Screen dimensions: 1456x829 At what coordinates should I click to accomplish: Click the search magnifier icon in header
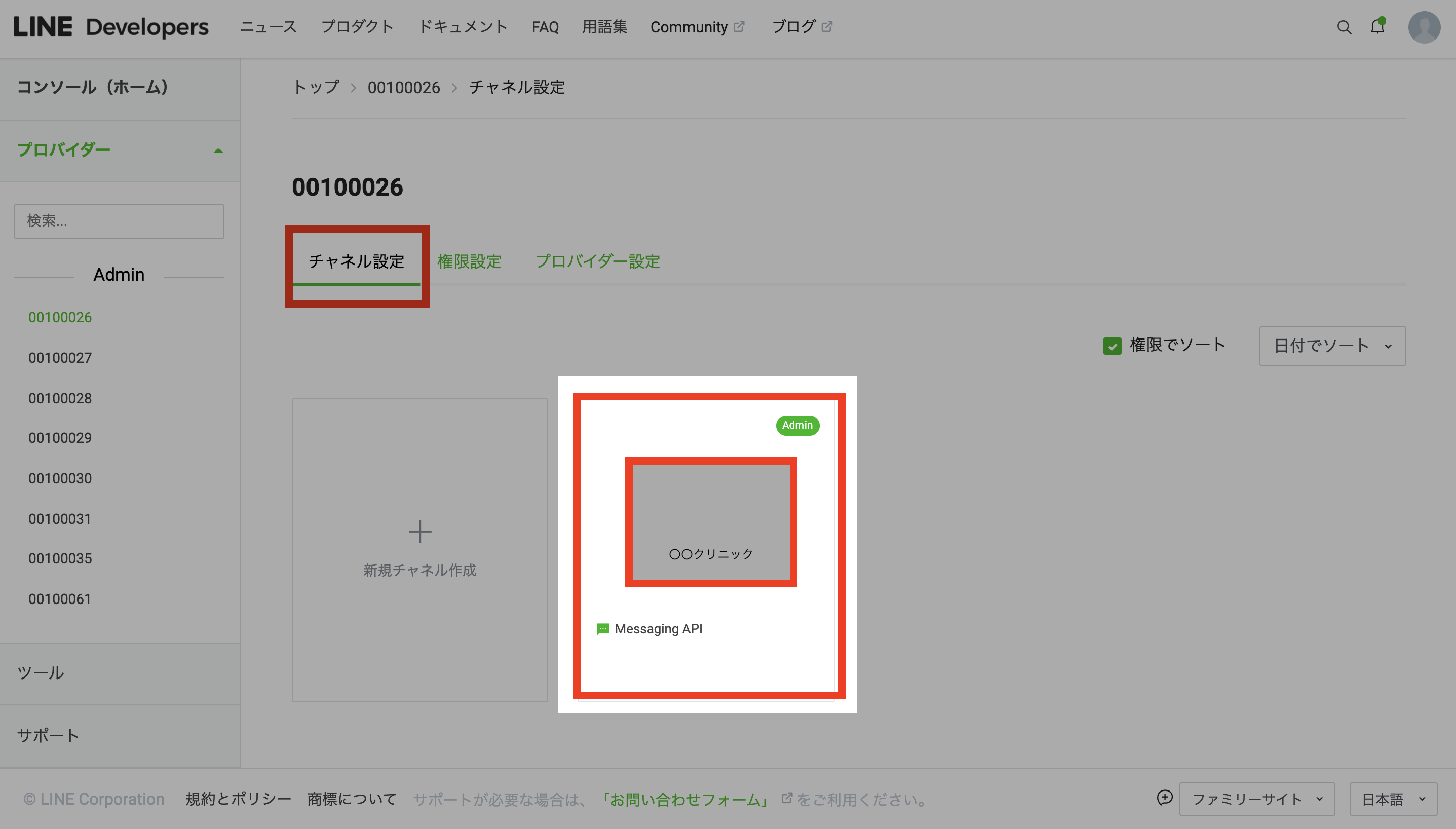[x=1344, y=27]
